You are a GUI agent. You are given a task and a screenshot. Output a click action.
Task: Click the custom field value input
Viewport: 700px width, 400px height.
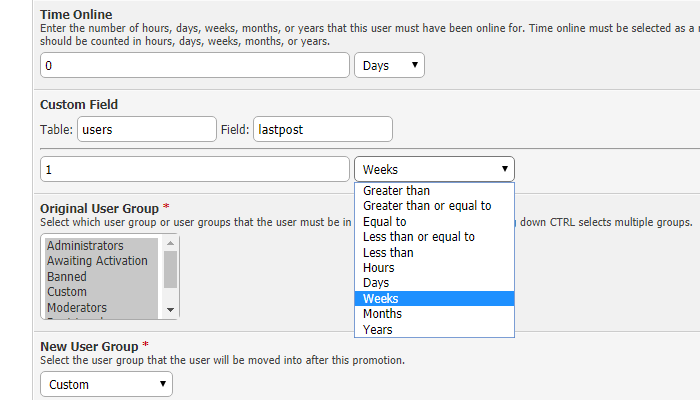pyautogui.click(x=194, y=169)
